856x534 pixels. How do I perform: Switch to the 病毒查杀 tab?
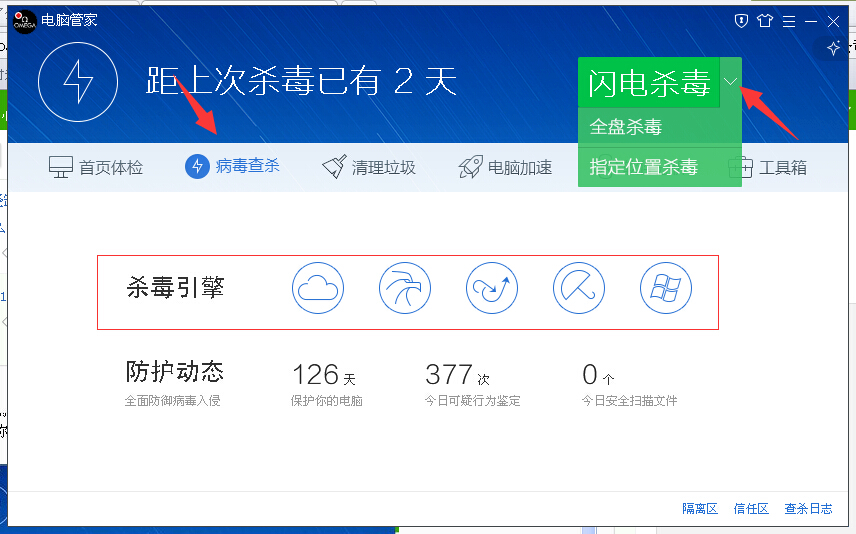[233, 166]
